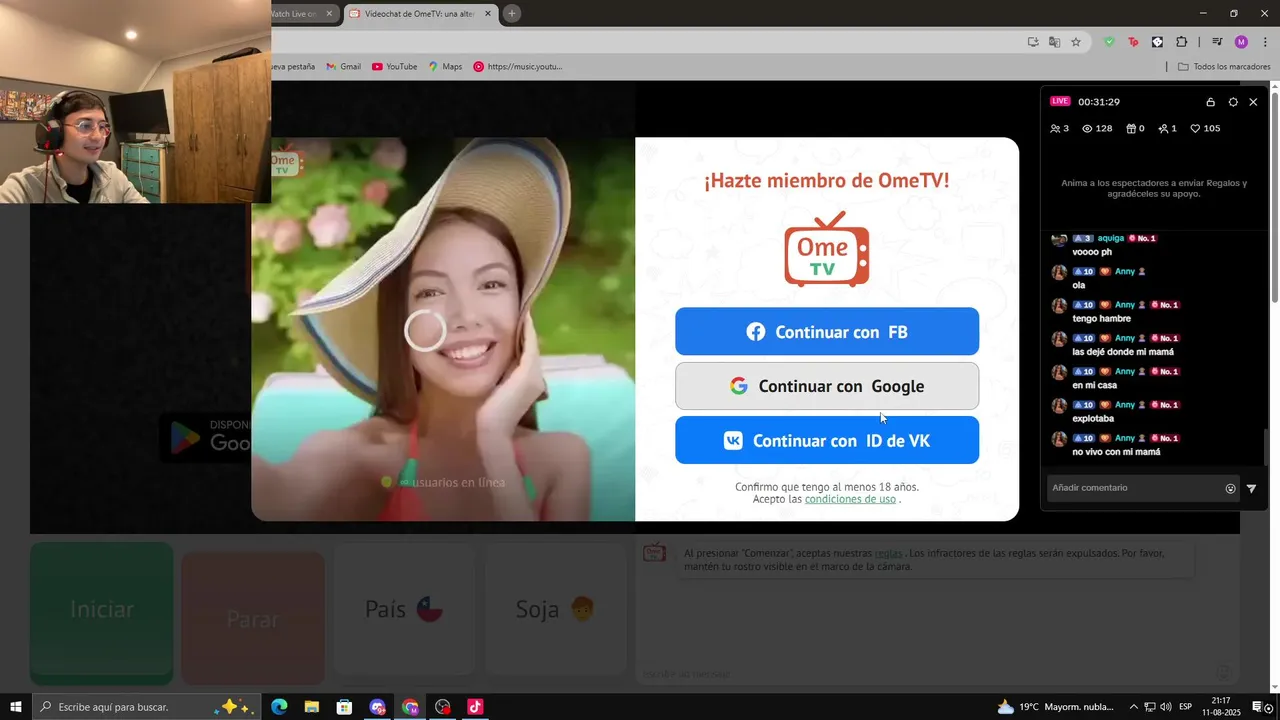
Task: Show hidden system tray icons
Action: [1133, 707]
